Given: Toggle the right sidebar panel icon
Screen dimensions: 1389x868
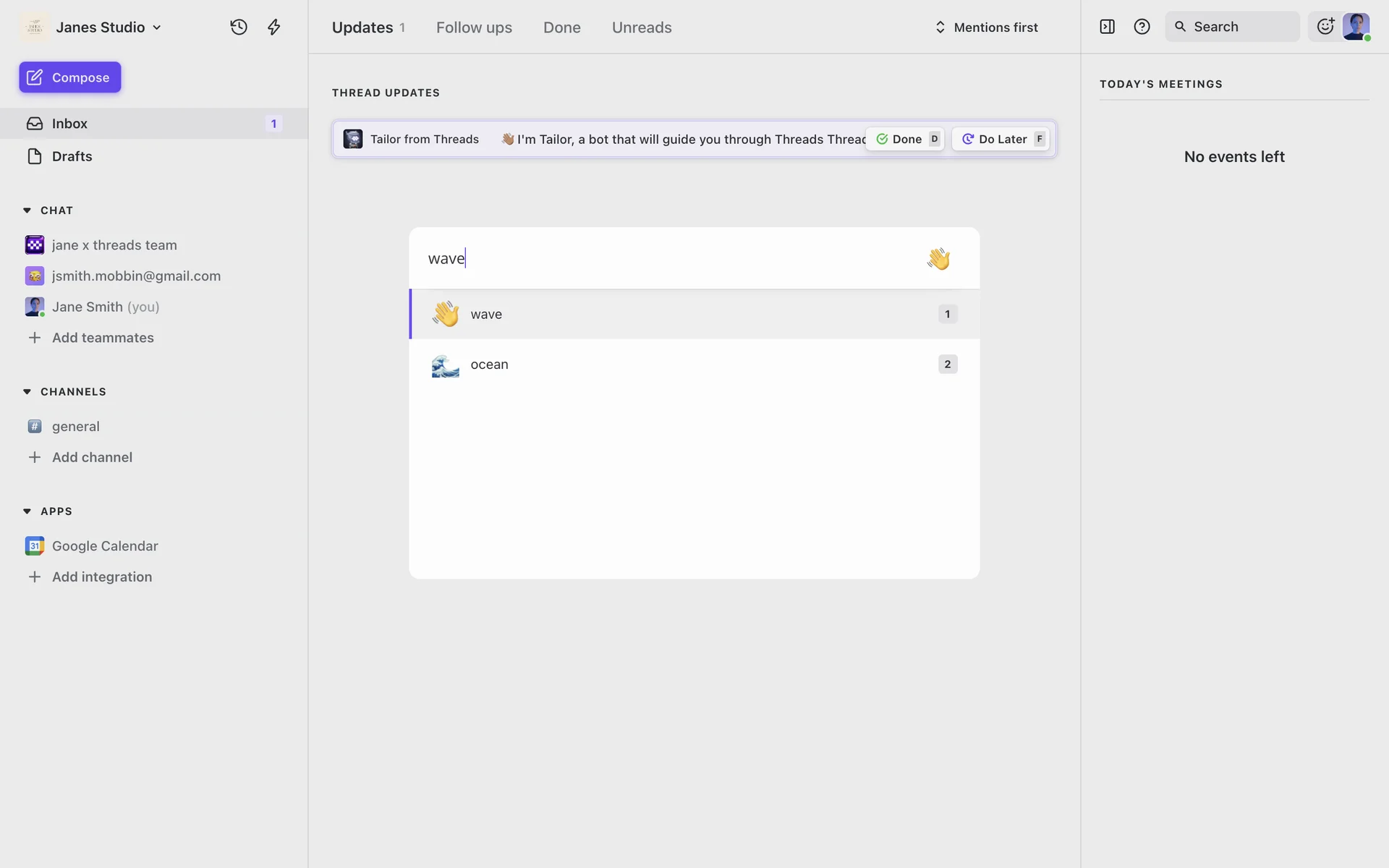Looking at the screenshot, I should coord(1107,27).
